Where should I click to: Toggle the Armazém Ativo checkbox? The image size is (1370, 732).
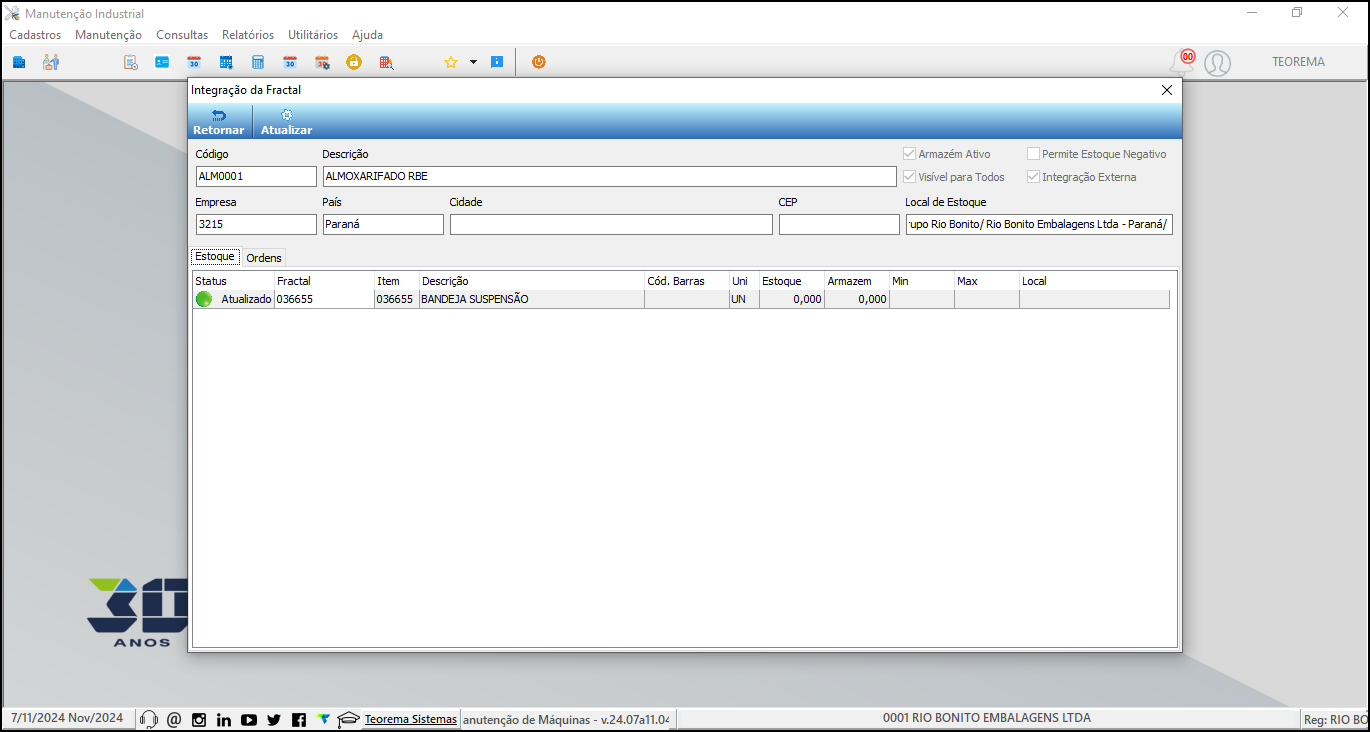coord(909,154)
